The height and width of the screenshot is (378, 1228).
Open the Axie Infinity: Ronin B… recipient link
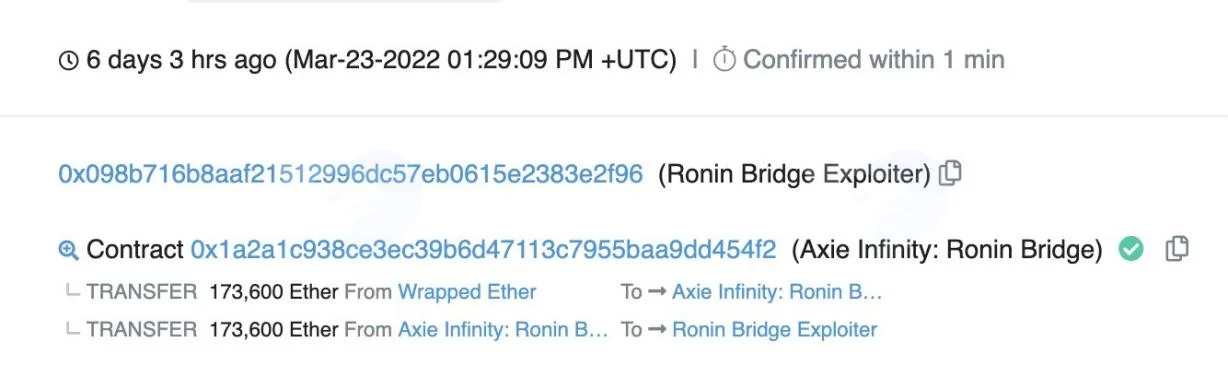(778, 292)
